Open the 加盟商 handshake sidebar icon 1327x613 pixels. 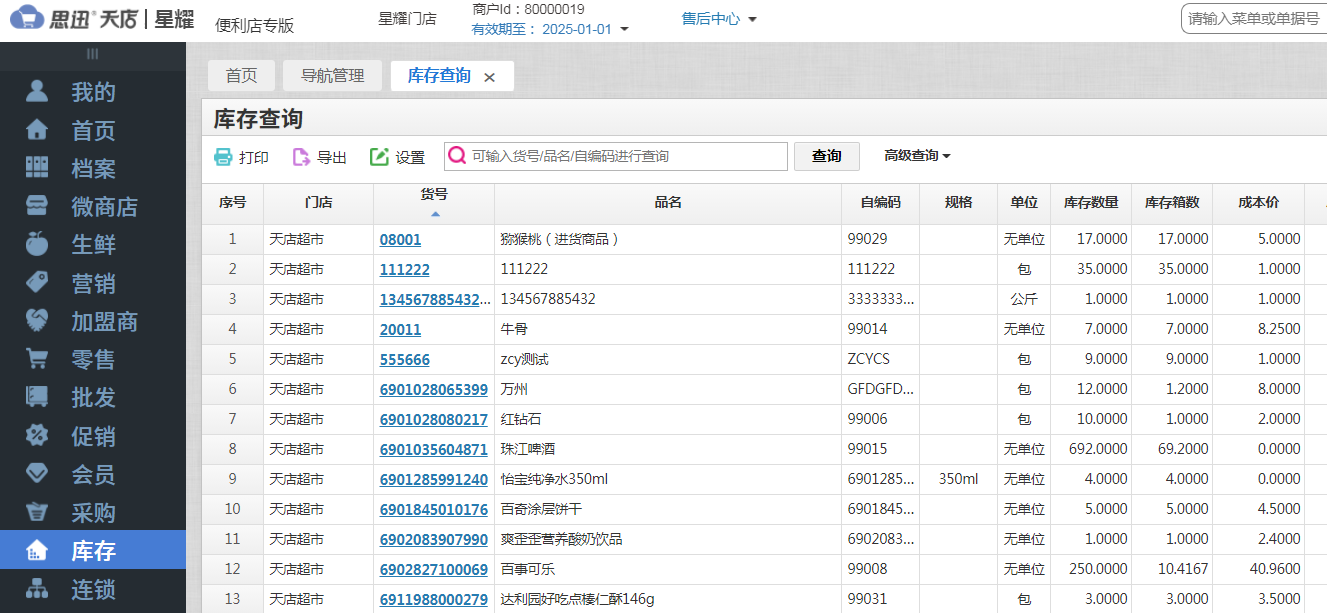point(37,321)
